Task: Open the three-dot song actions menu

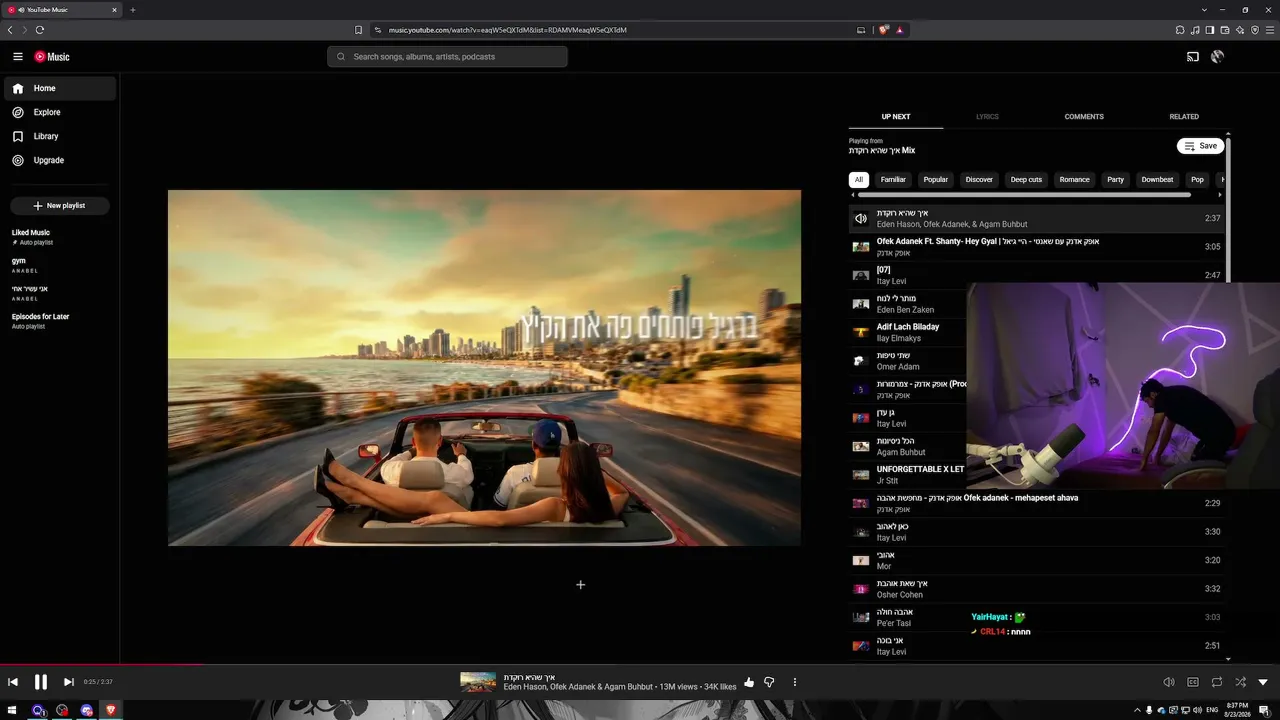Action: coord(795,682)
